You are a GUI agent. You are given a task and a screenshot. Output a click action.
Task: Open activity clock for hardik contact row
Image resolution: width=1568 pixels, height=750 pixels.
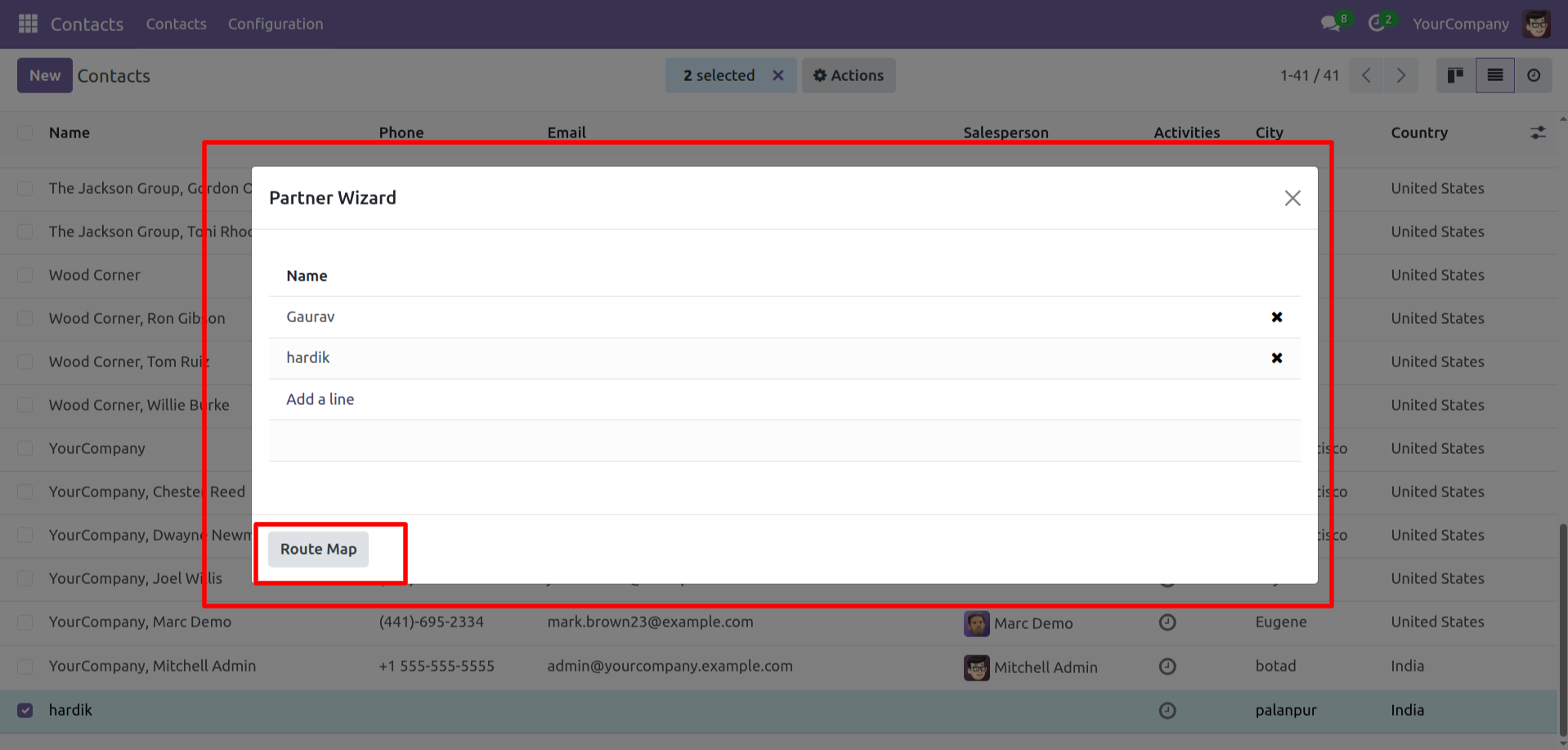point(1167,711)
